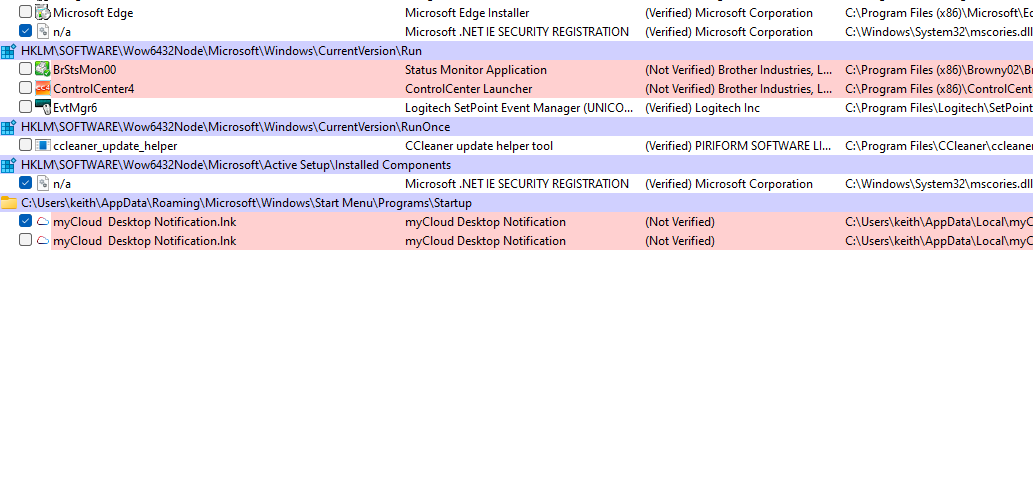Viewport: 1033px width, 477px height.
Task: Uncheck the n/a entry below Microsoft Edge
Action: click(25, 30)
